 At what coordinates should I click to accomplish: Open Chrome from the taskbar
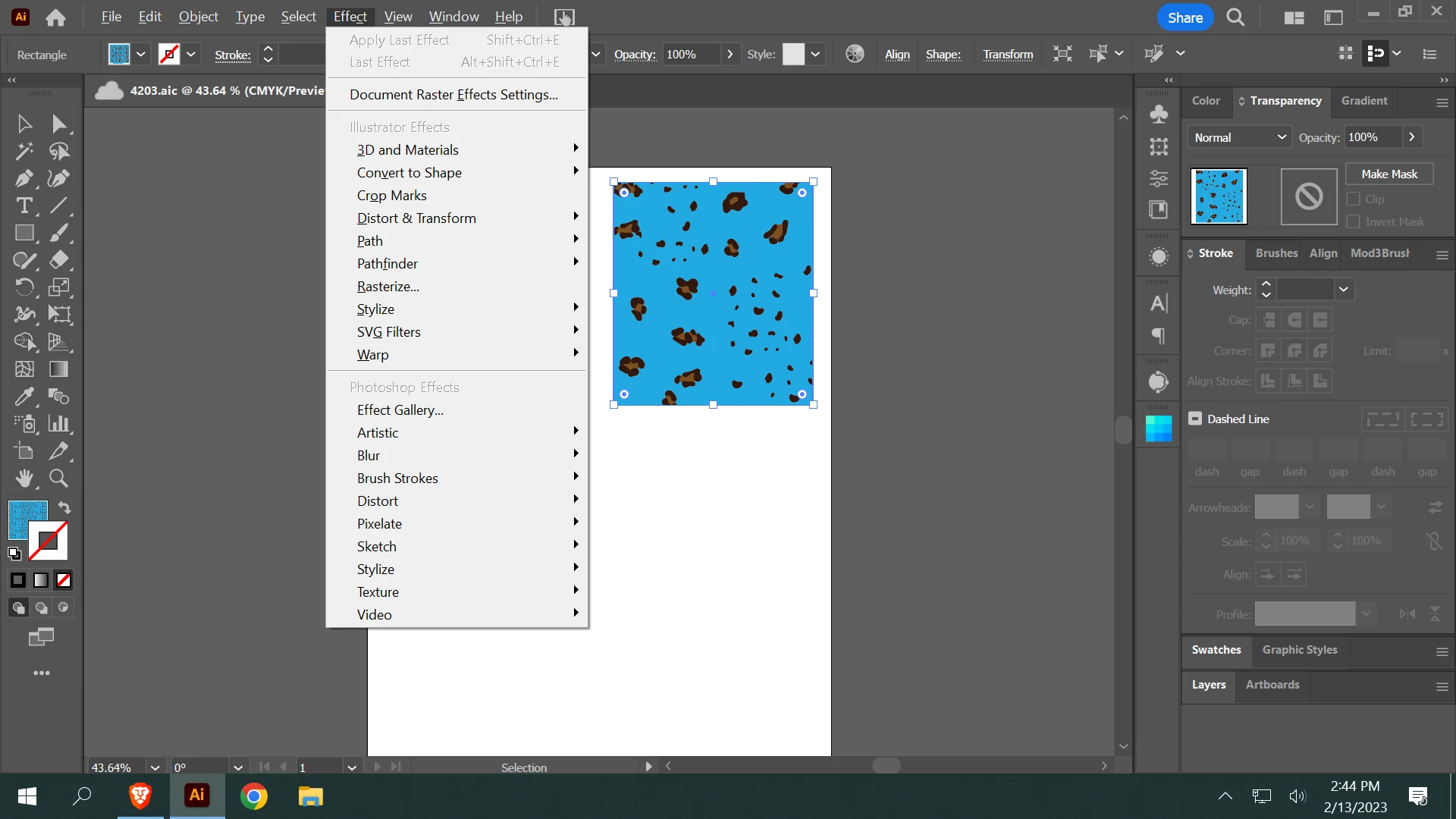pyautogui.click(x=253, y=796)
